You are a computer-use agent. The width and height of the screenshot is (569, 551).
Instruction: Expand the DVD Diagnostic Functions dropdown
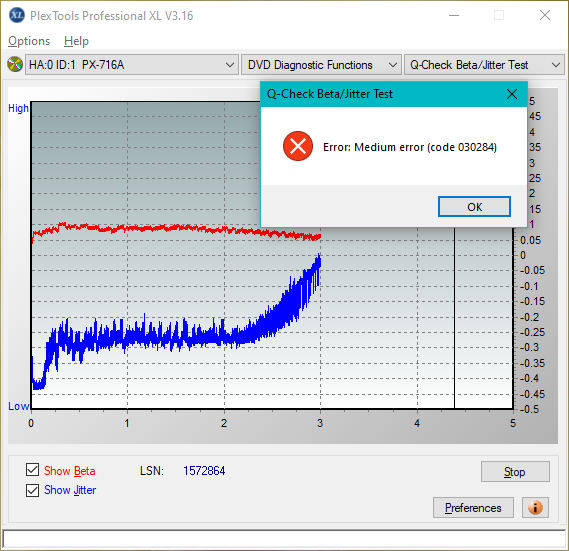pyautogui.click(x=321, y=65)
